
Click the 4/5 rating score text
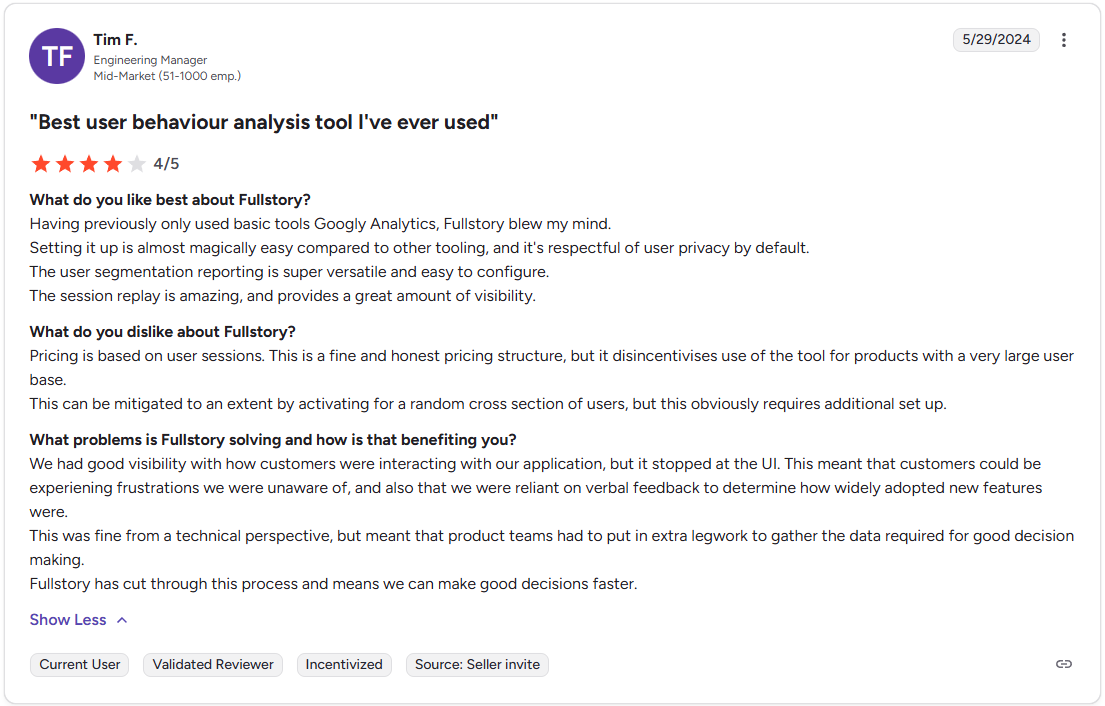coord(166,164)
